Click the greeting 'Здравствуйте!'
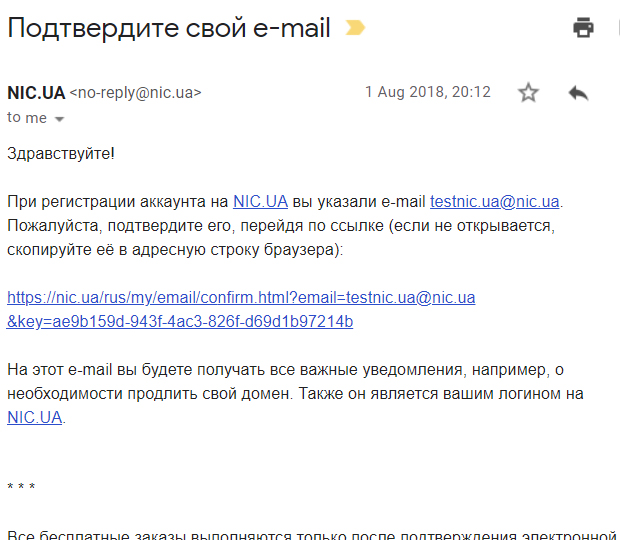This screenshot has height=540, width=620. [61, 154]
